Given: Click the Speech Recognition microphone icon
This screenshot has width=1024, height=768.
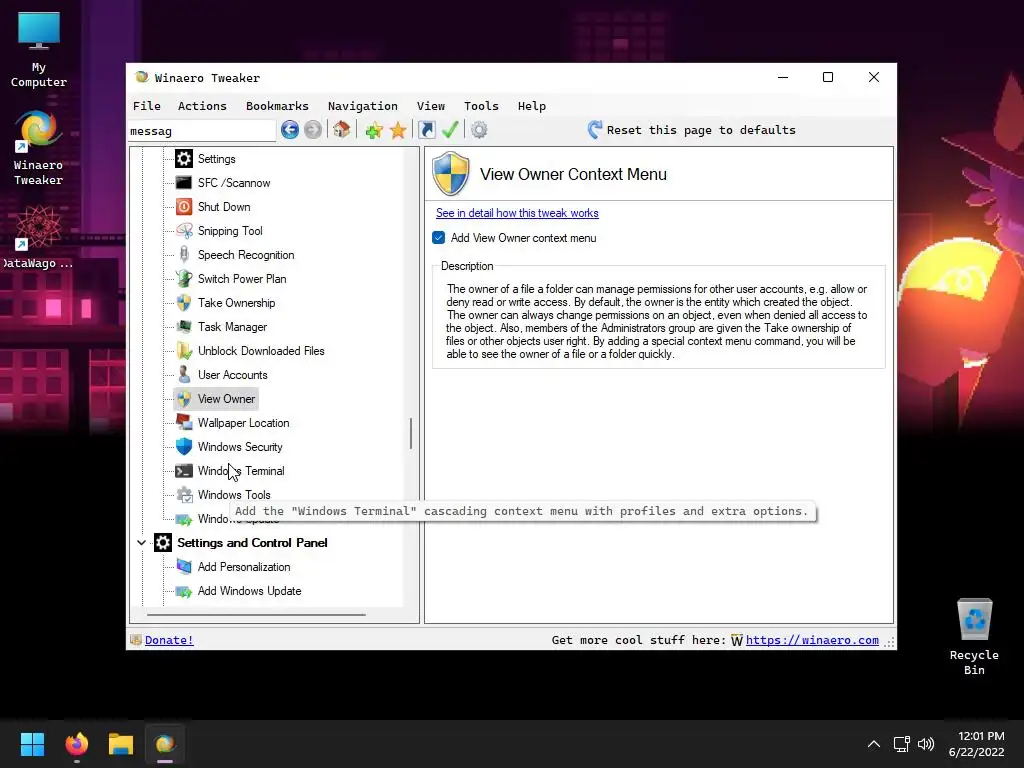Looking at the screenshot, I should pyautogui.click(x=184, y=255).
